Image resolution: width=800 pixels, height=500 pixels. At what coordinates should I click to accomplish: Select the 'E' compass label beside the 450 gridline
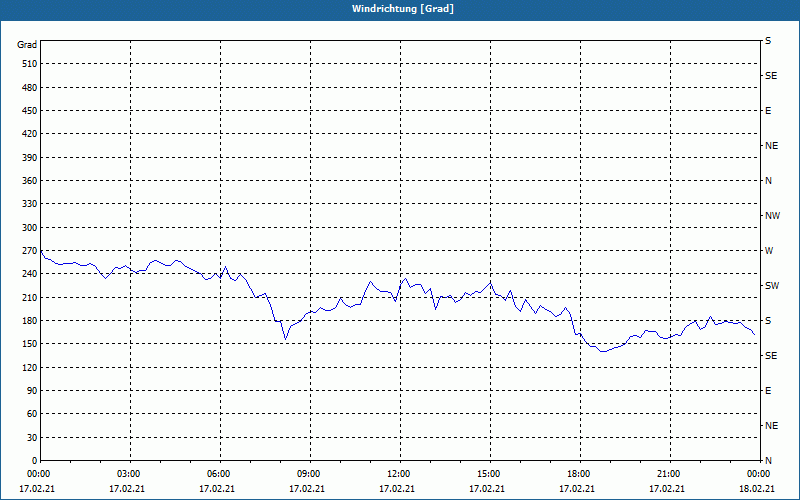tap(768, 111)
